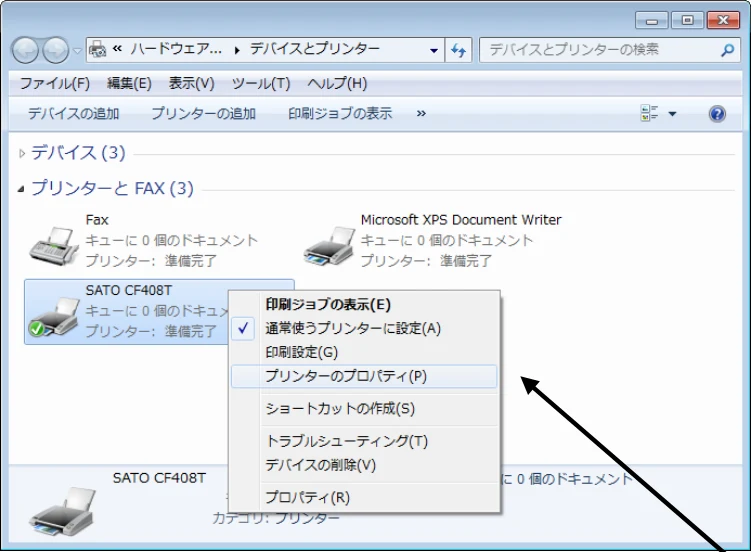Viewport: 752px width, 552px height.
Task: Click the Forward navigation arrow button
Action: pyautogui.click(x=56, y=50)
